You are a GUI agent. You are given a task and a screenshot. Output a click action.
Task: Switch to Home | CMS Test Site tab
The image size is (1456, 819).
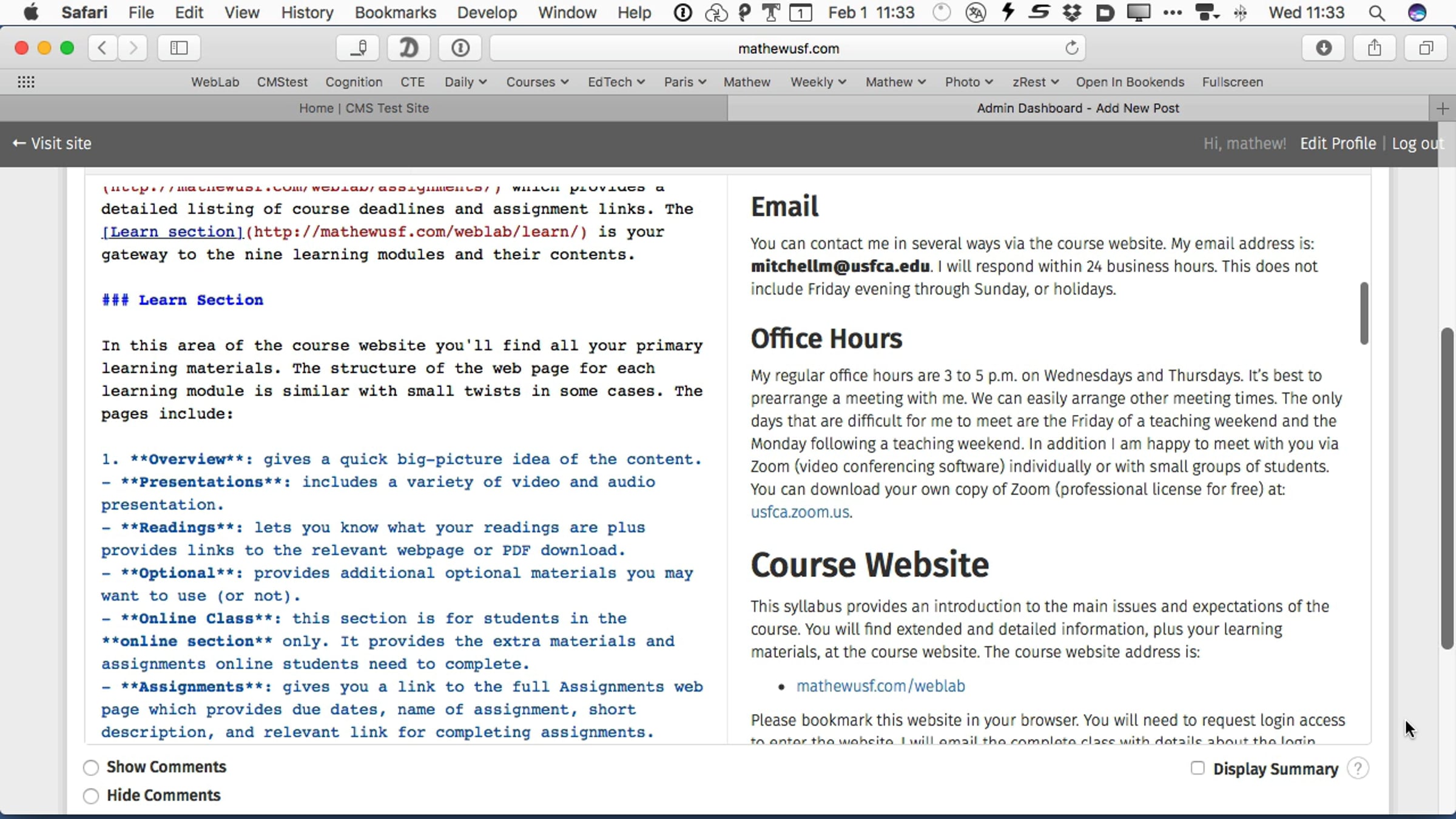pos(363,109)
